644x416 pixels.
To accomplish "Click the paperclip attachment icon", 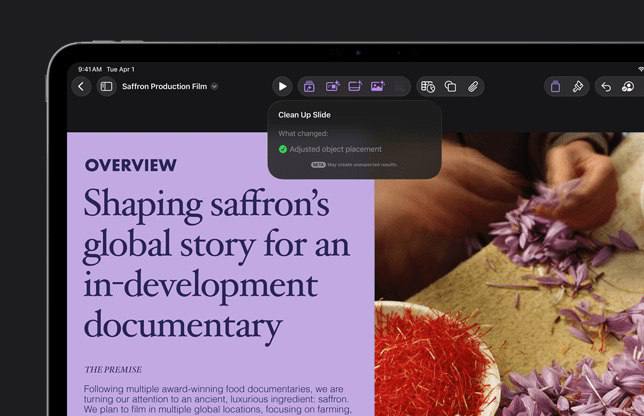I will pos(473,87).
